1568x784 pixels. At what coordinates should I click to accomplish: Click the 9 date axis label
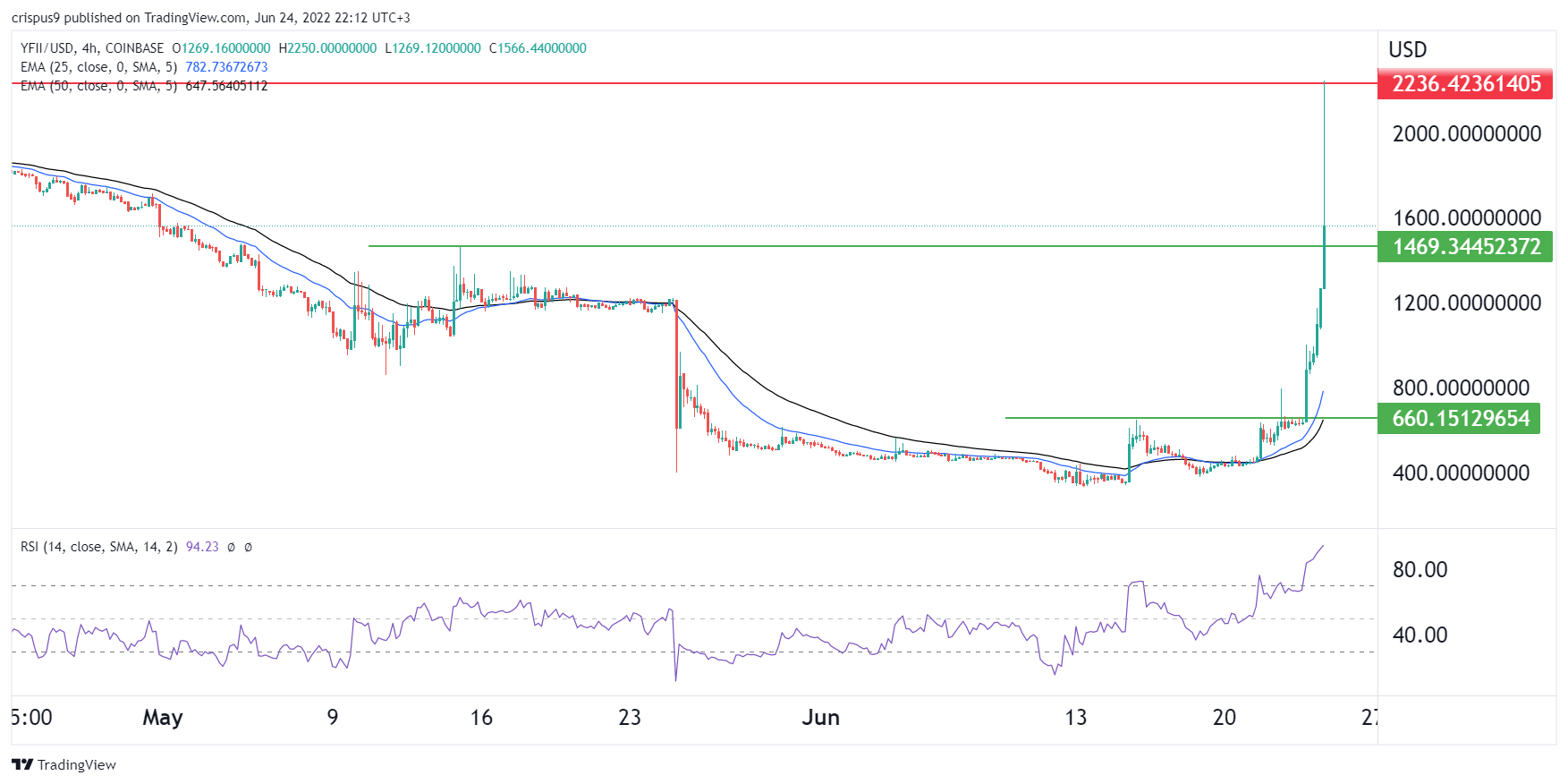point(333,718)
